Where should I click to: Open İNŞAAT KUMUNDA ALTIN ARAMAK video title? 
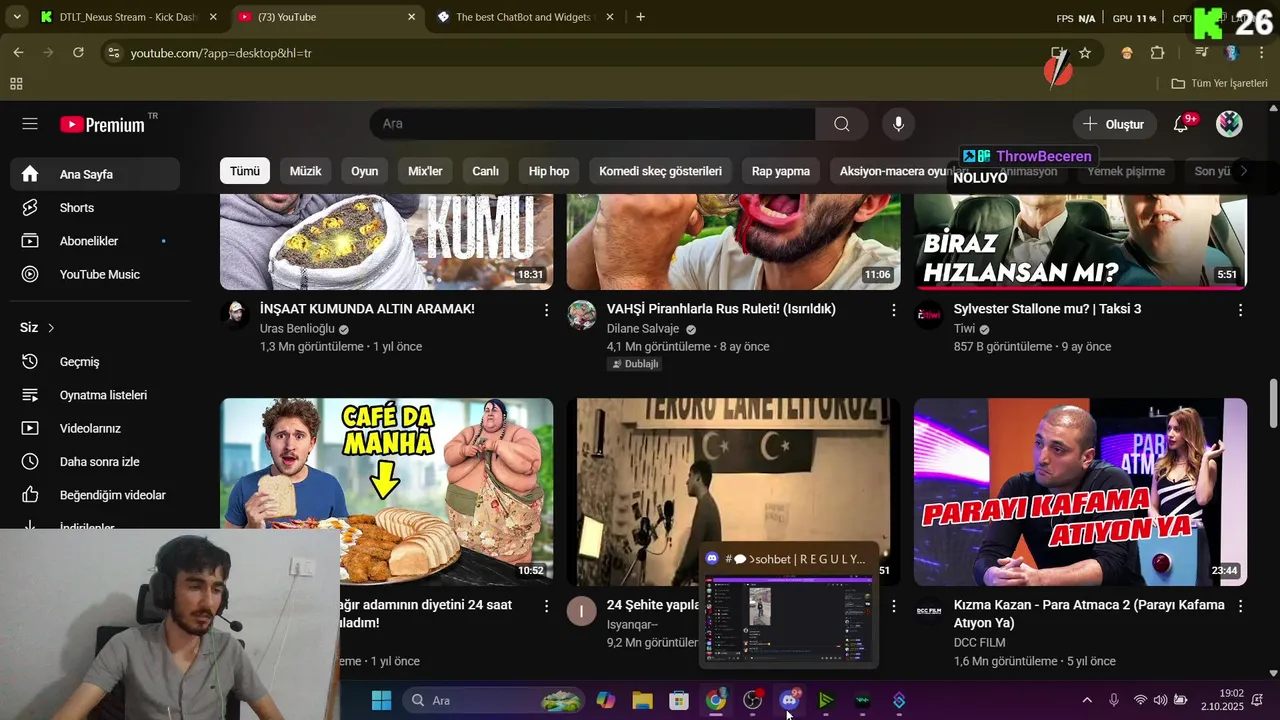pyautogui.click(x=367, y=309)
